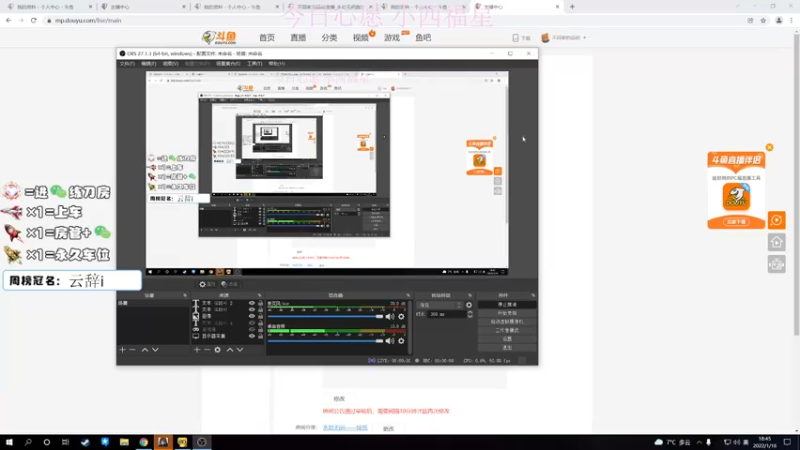Open scene transition settings gear
Viewport: 800px width, 450px height.
tap(469, 305)
